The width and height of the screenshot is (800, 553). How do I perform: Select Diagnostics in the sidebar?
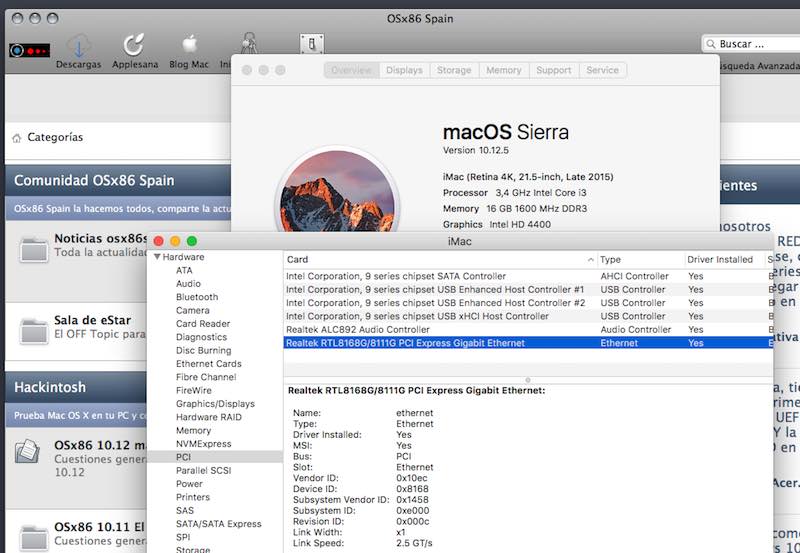[202, 337]
